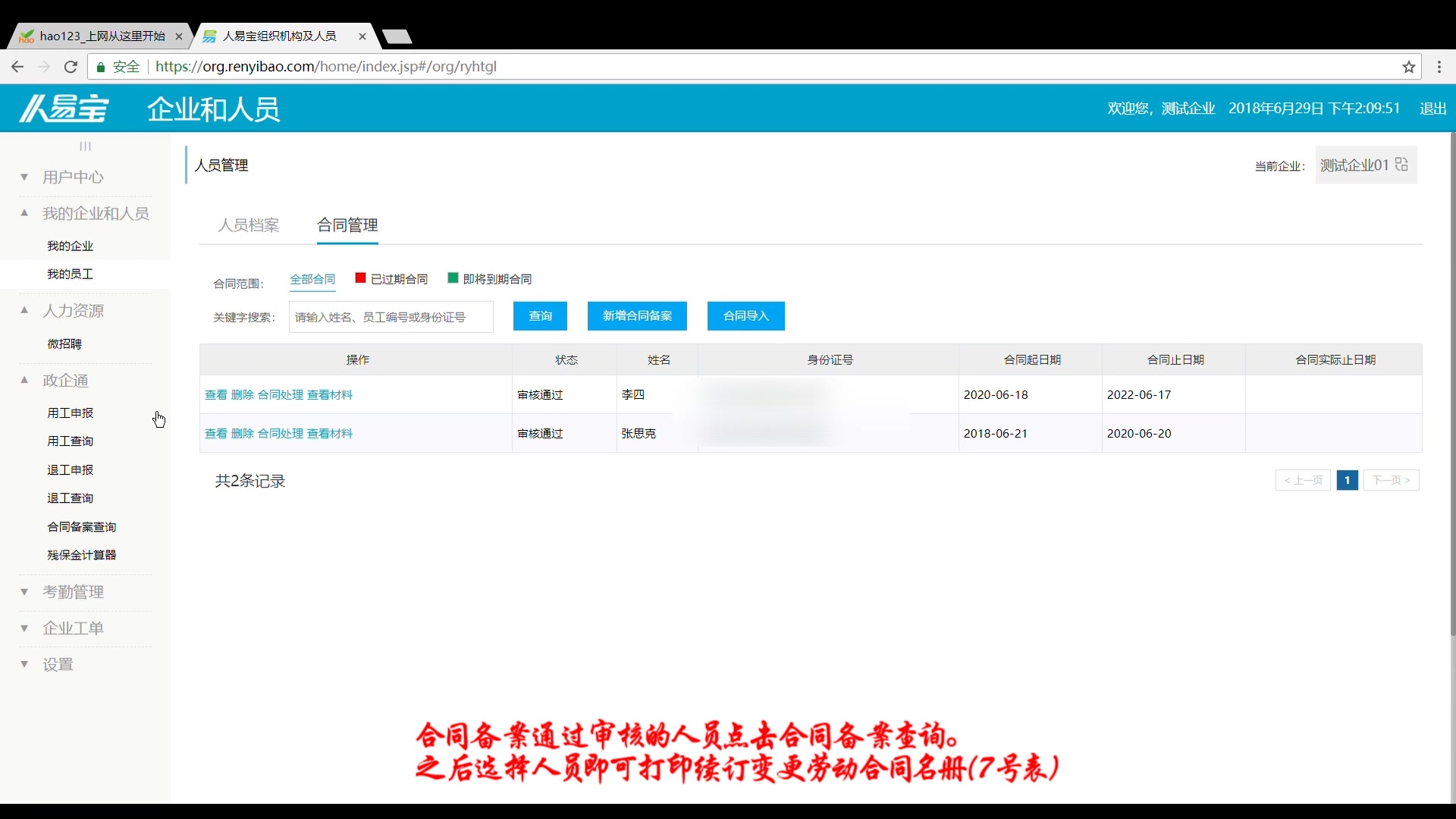Open 用工查询 in sidebar

[x=70, y=441]
